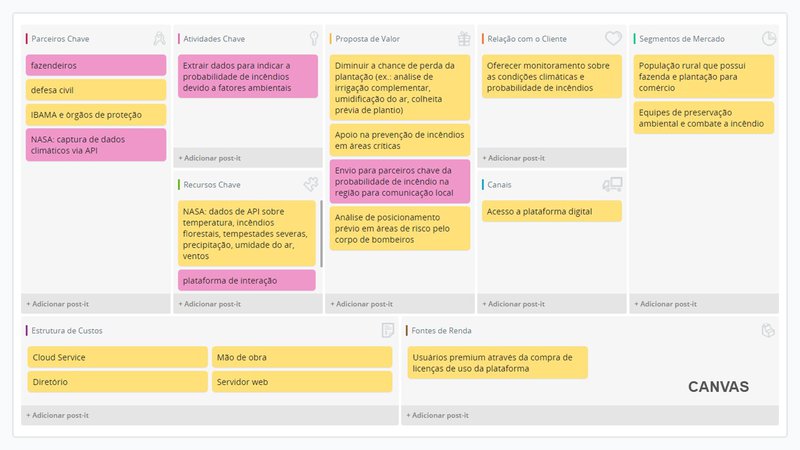The width and height of the screenshot is (800, 450).
Task: Click the Estrutura de Custos document icon
Action: [x=387, y=331]
